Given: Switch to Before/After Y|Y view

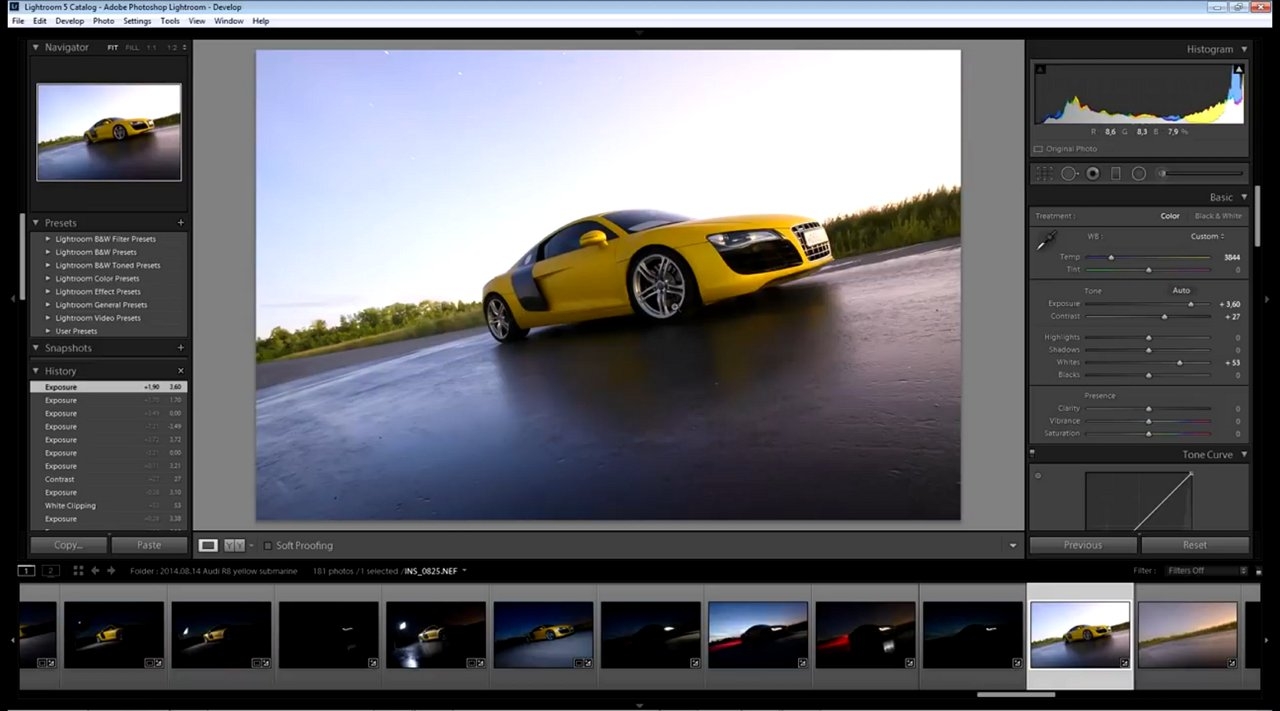Looking at the screenshot, I should 234,545.
